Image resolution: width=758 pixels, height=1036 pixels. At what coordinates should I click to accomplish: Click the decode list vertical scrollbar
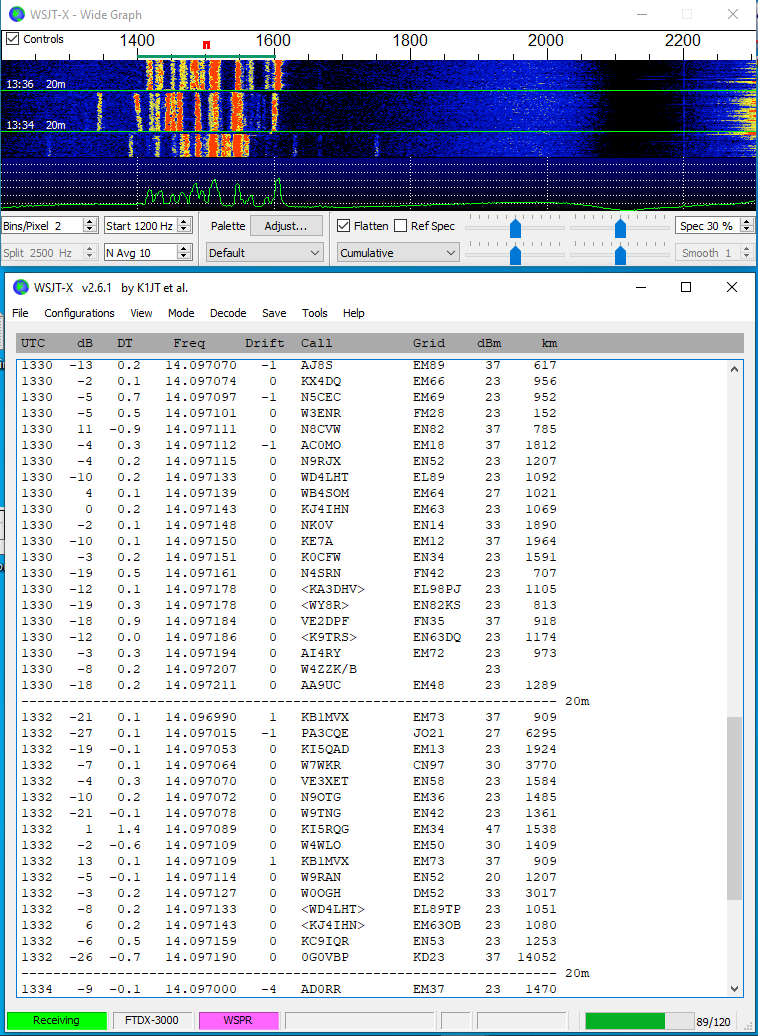click(x=734, y=810)
